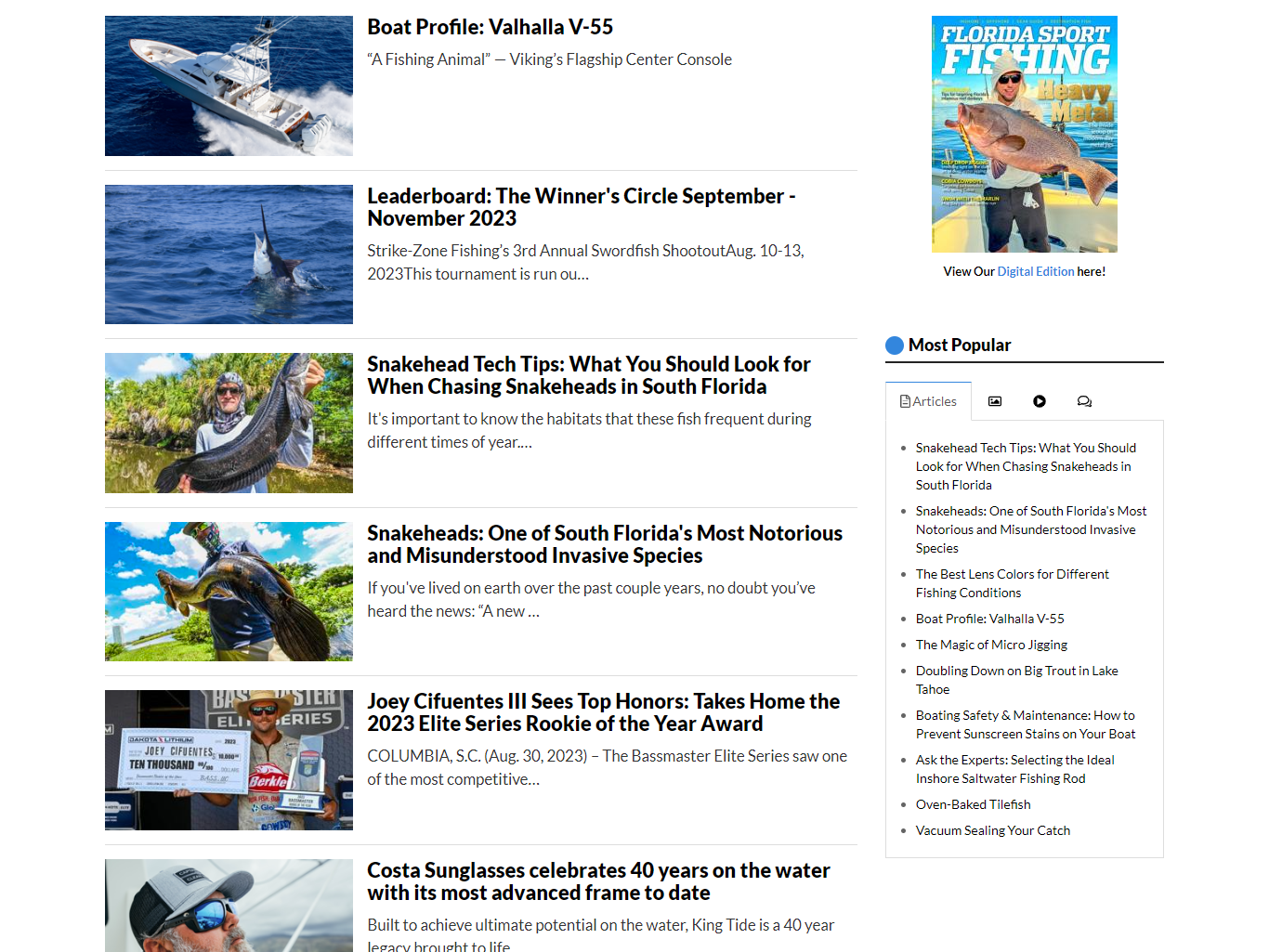Click the blue circle beside Most Popular
Image resolution: width=1269 pixels, height=952 pixels.
895,346
